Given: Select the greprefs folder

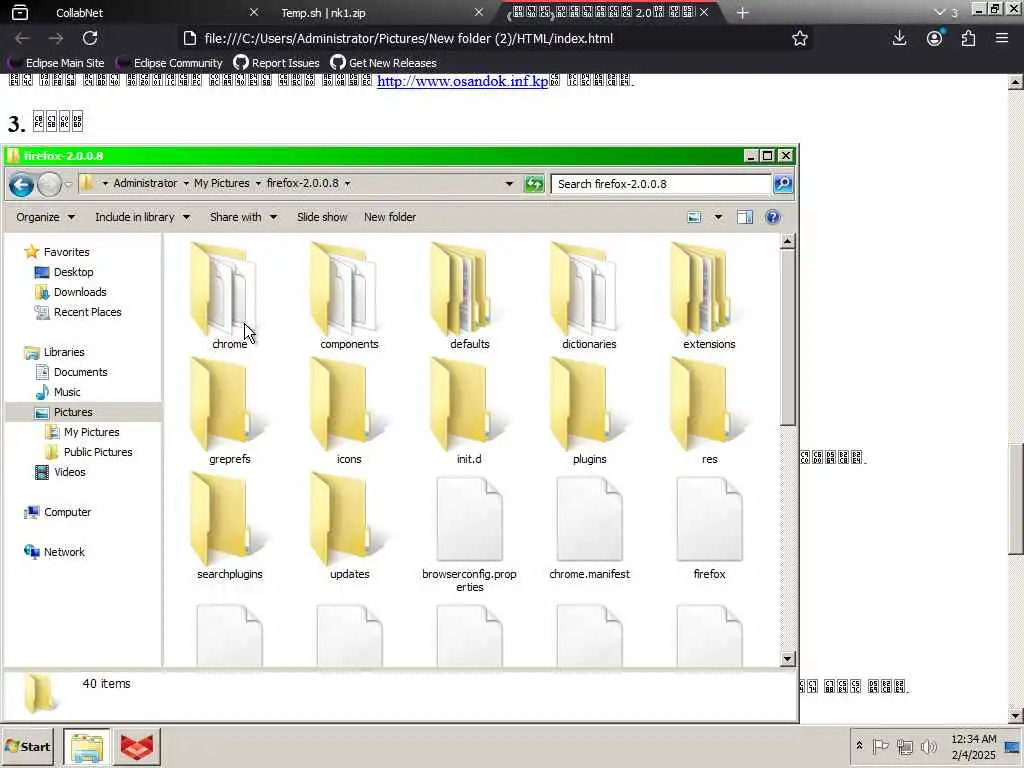Looking at the screenshot, I should pos(229,410).
